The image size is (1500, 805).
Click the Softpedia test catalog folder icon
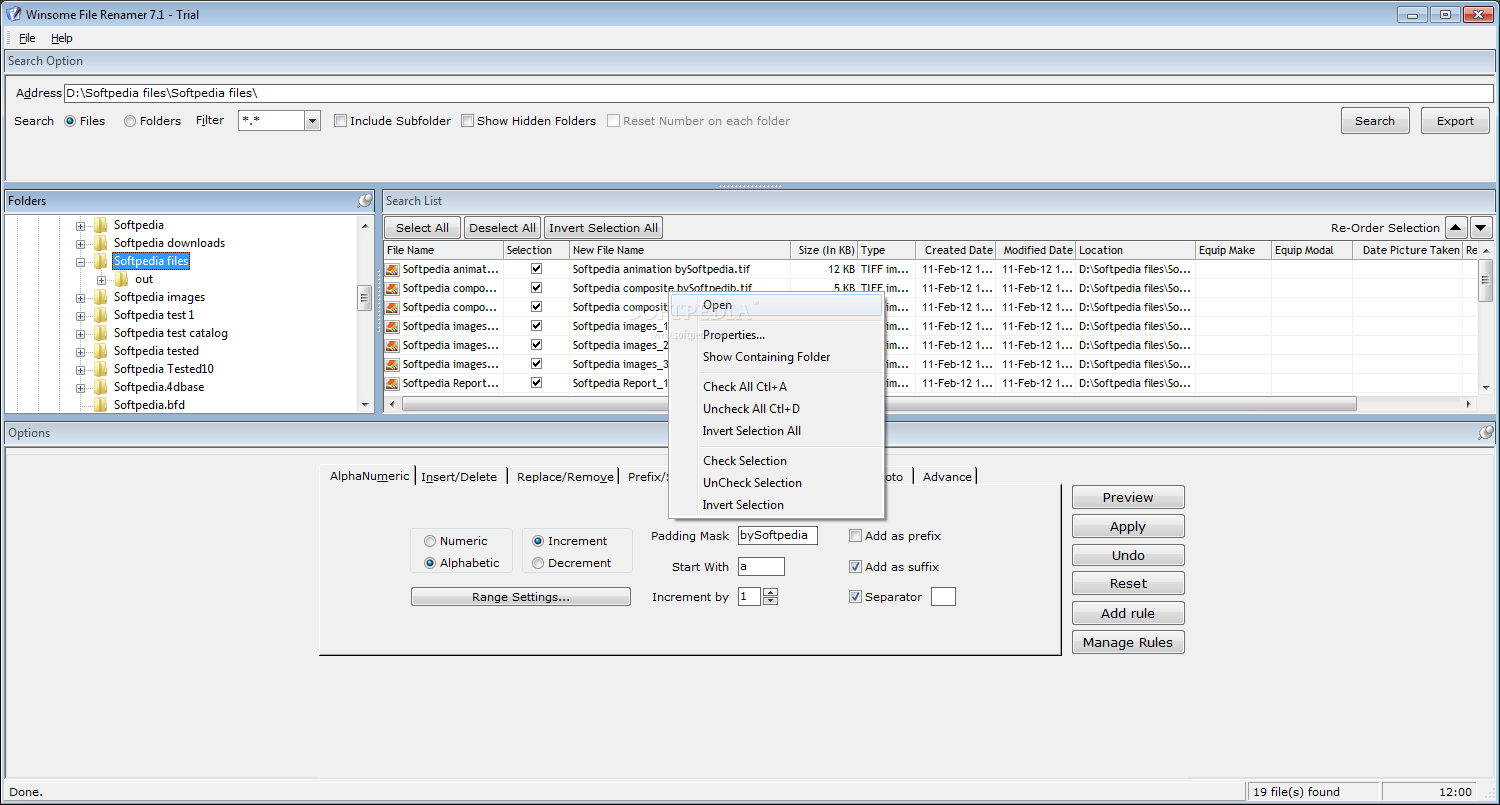(x=100, y=333)
